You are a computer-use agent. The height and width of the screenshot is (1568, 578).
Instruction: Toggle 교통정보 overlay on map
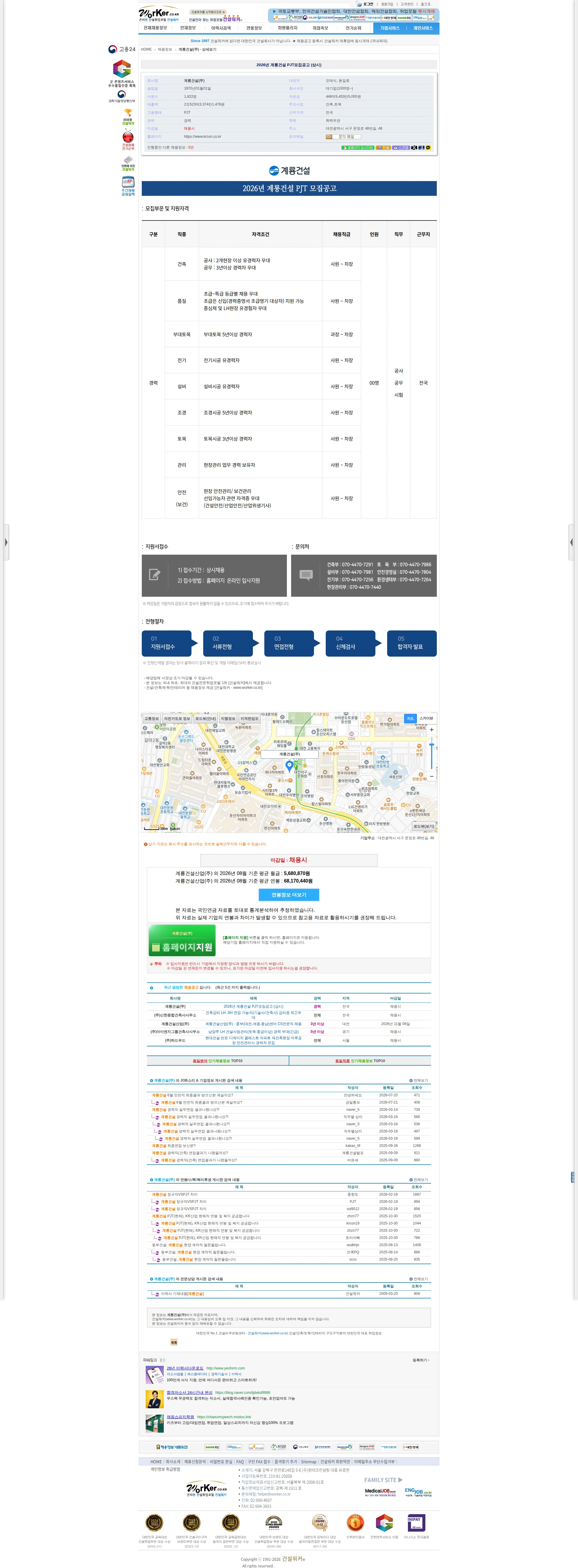point(151,718)
